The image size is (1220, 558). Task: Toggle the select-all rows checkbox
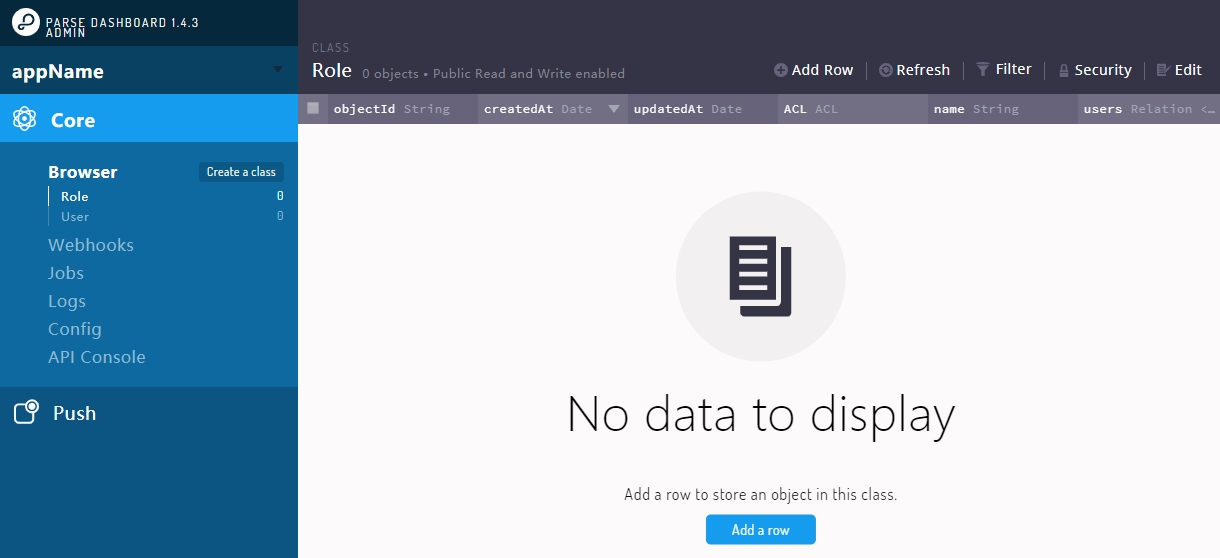coord(313,108)
